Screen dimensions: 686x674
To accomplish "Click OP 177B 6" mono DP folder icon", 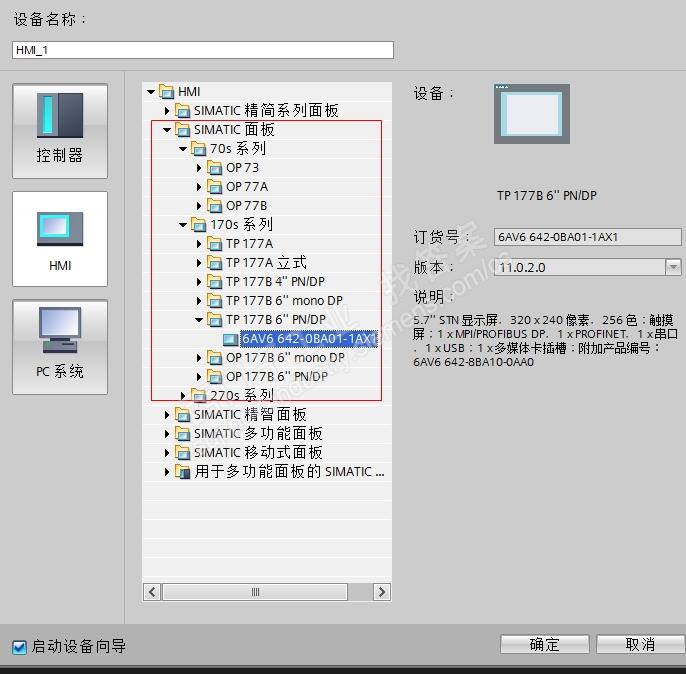I will [x=214, y=358].
